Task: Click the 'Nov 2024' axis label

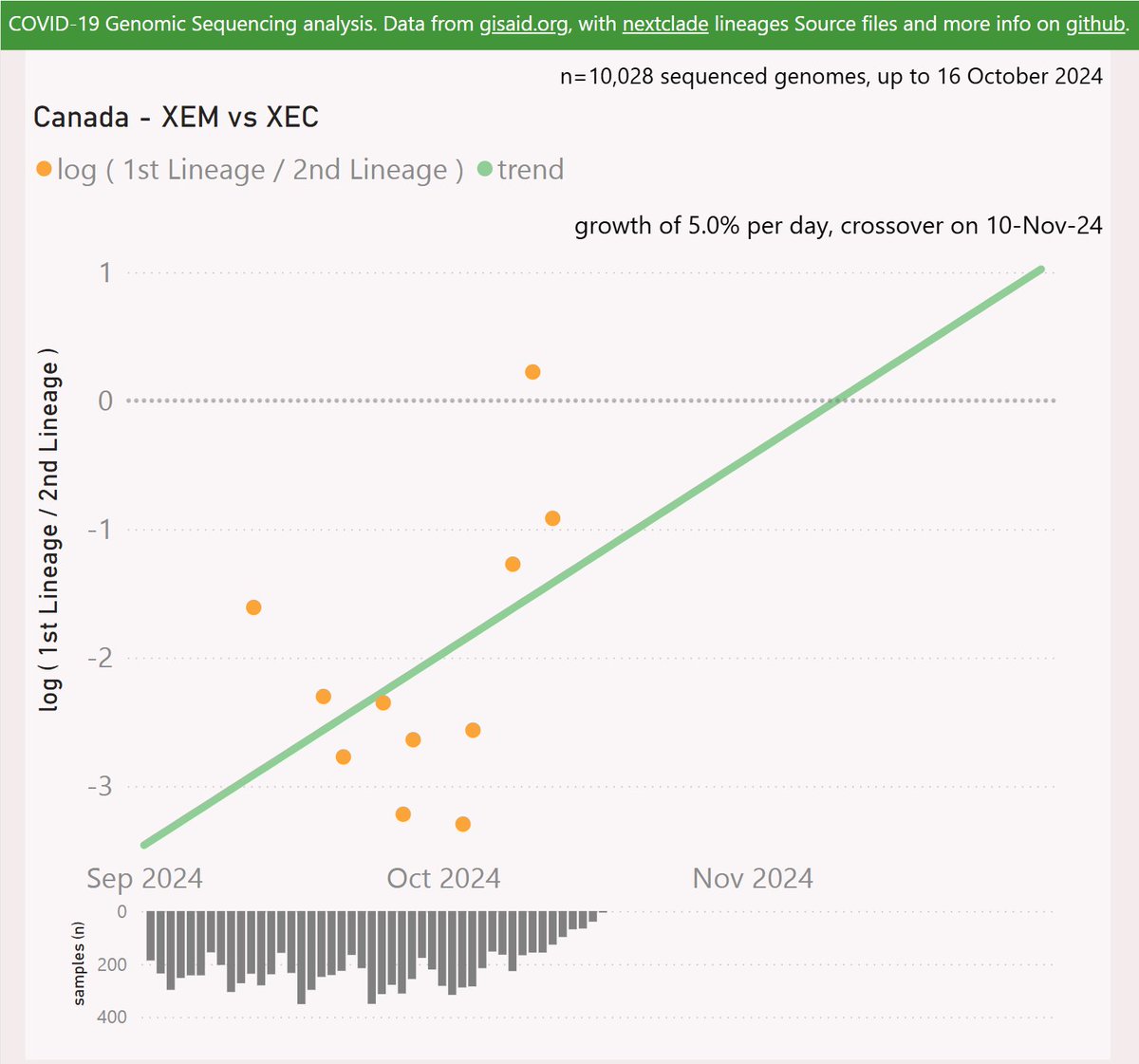Action: (753, 878)
